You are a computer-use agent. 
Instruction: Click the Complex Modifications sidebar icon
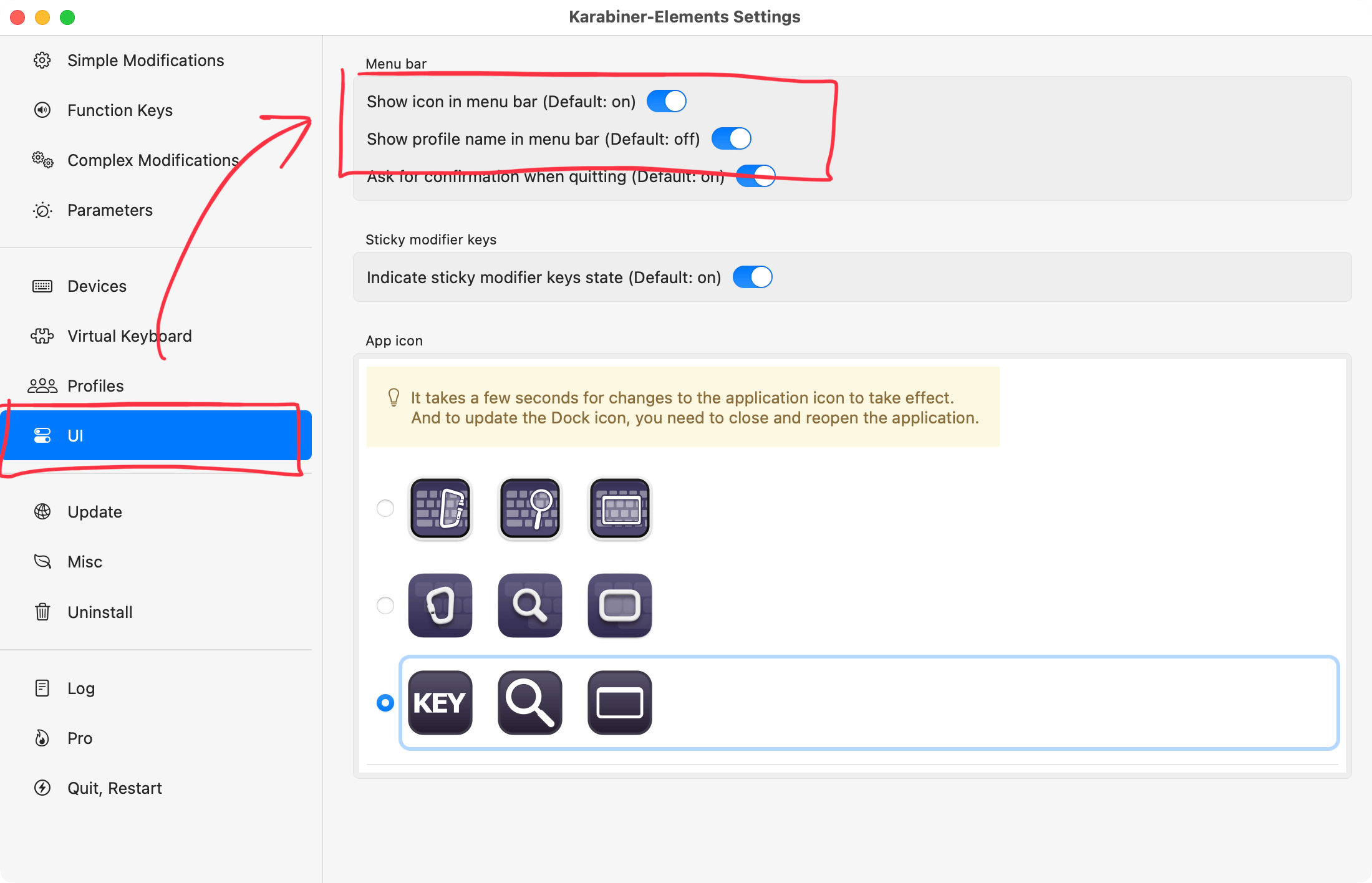click(41, 160)
